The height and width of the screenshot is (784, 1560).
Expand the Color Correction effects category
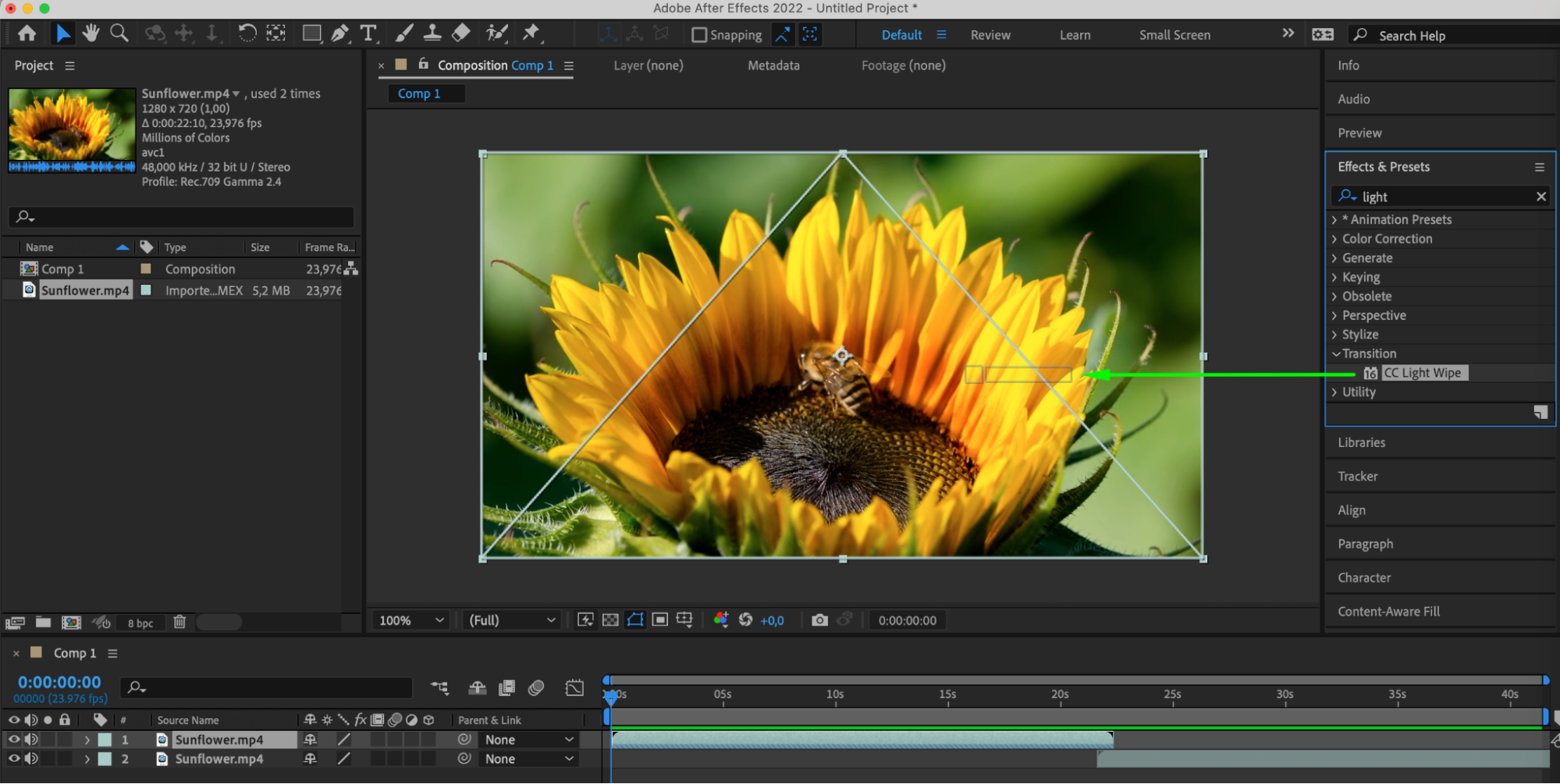[1334, 239]
